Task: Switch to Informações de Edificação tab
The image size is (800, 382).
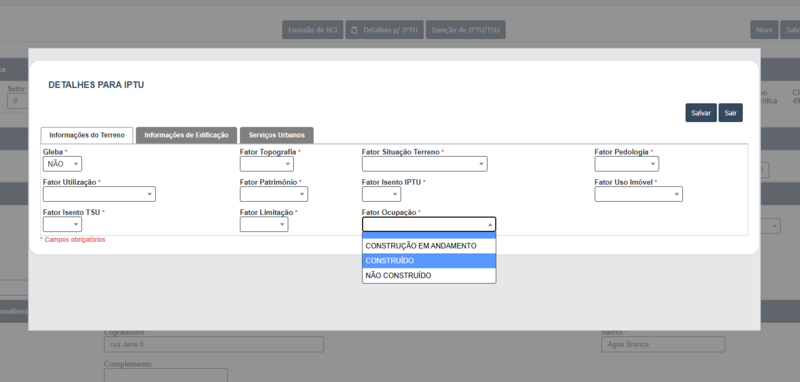Action: pos(186,135)
